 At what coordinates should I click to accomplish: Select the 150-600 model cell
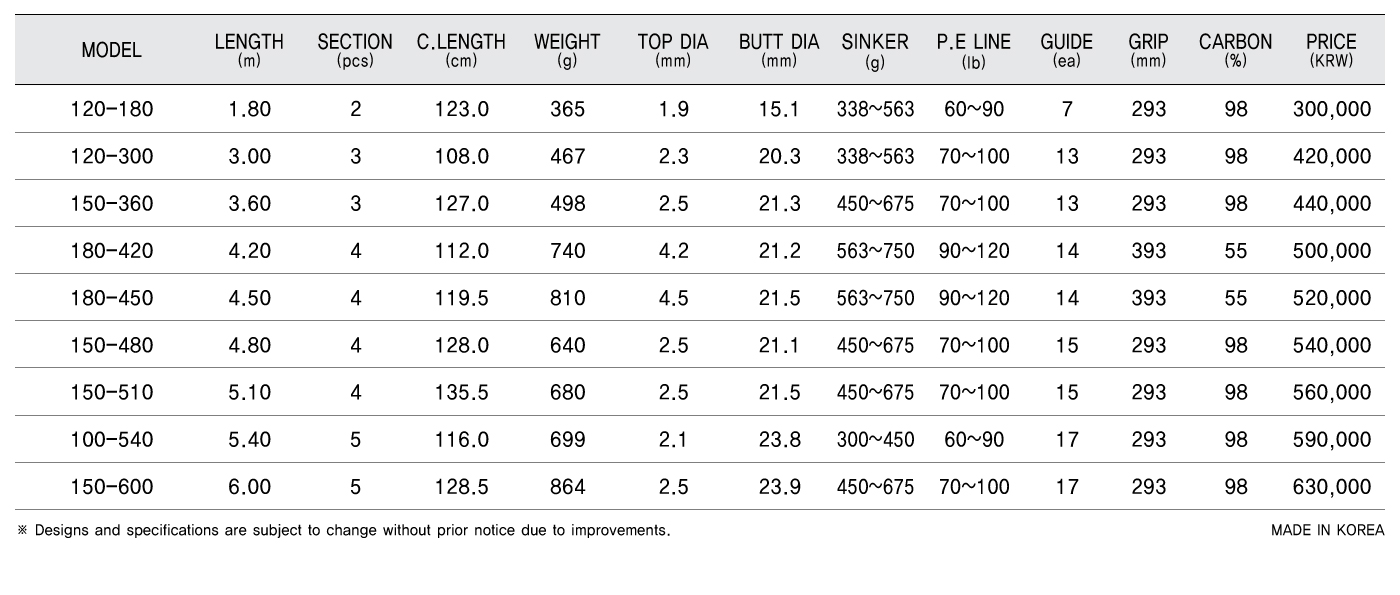[112, 487]
